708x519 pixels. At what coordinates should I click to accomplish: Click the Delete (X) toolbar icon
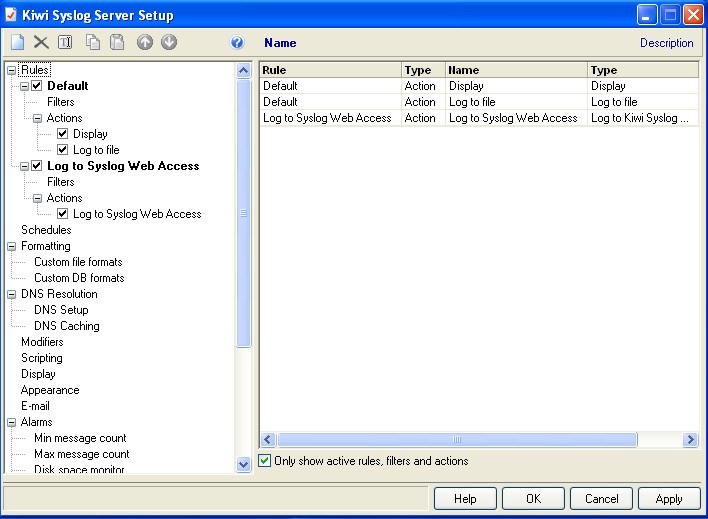[41, 42]
